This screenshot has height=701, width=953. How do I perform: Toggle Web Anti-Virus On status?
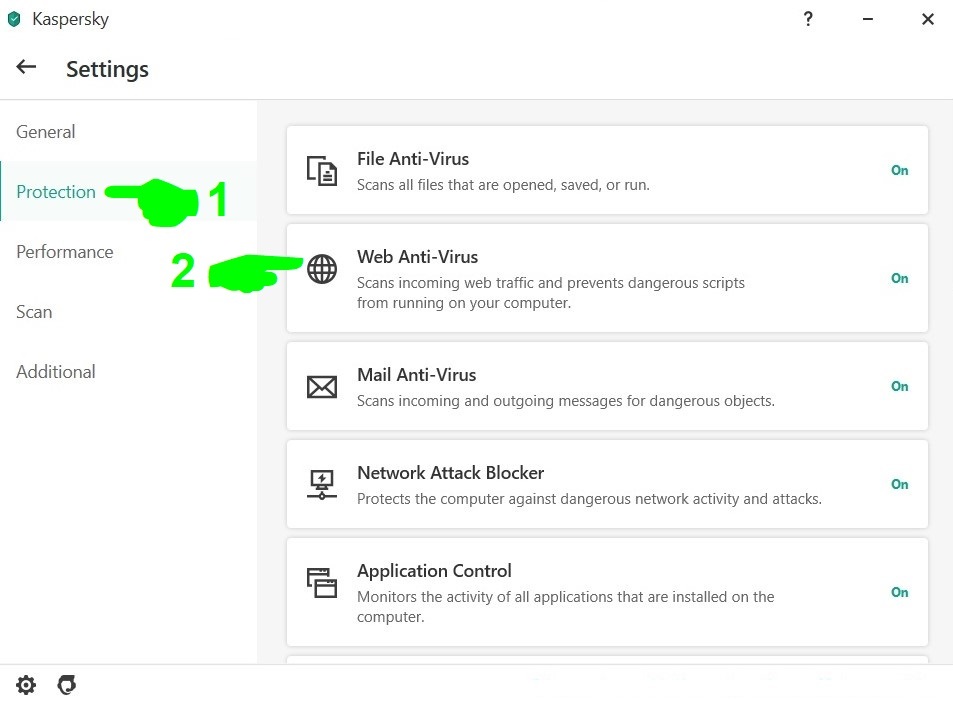(900, 278)
